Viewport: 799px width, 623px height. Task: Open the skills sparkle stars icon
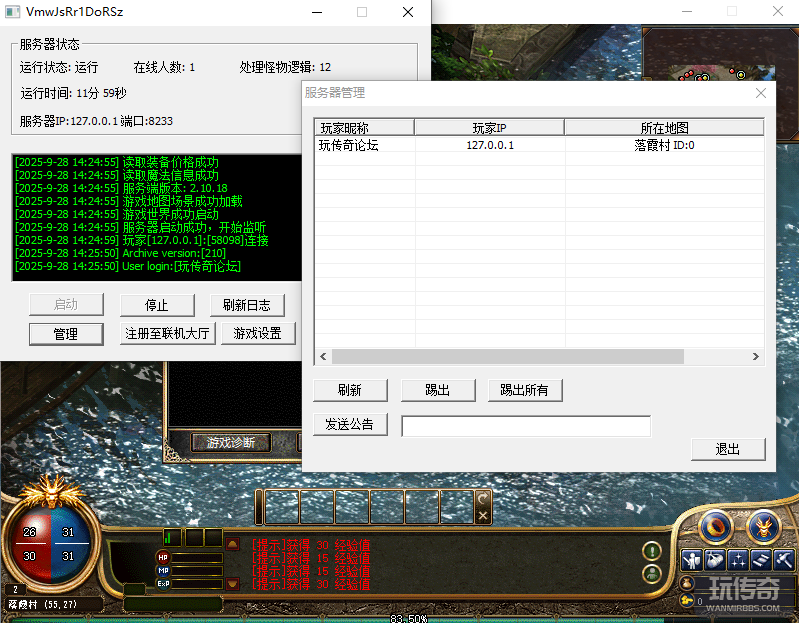coord(738,560)
